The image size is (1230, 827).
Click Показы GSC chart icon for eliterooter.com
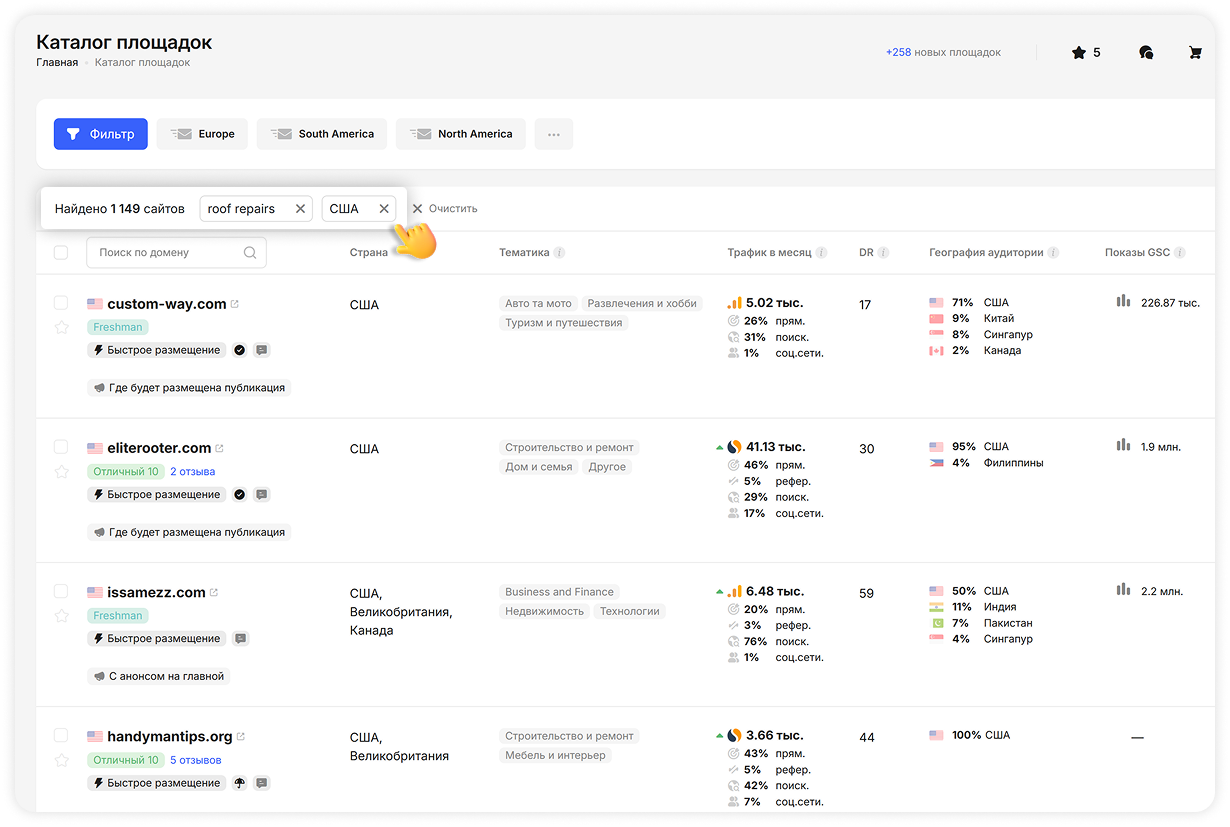click(x=1123, y=446)
